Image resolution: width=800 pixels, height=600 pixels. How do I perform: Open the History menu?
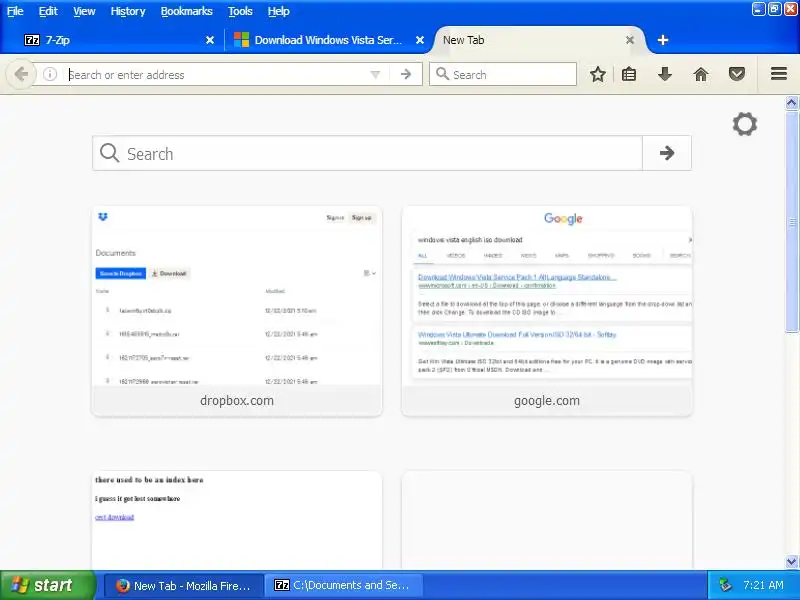tap(128, 11)
